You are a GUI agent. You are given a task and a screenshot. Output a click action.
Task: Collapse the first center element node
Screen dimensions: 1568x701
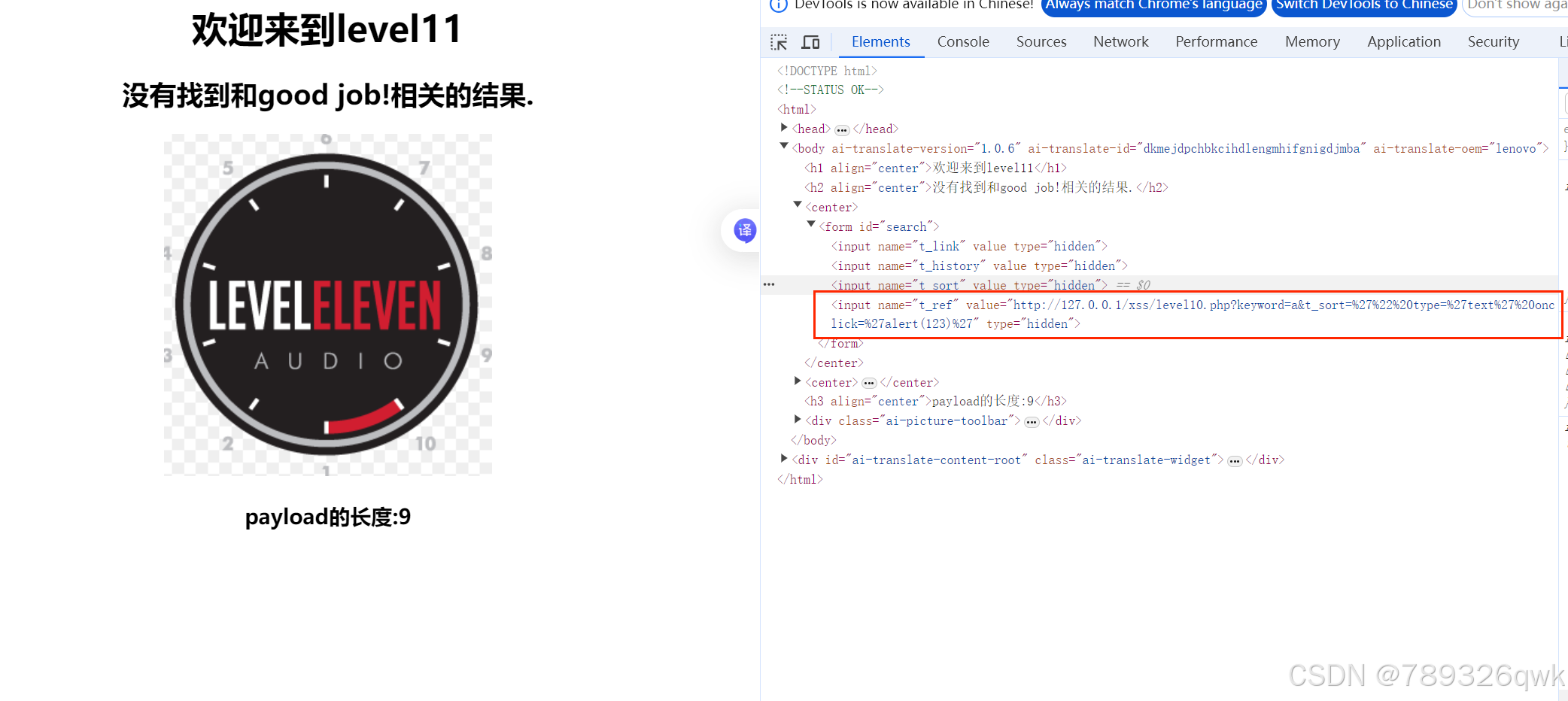click(x=798, y=205)
